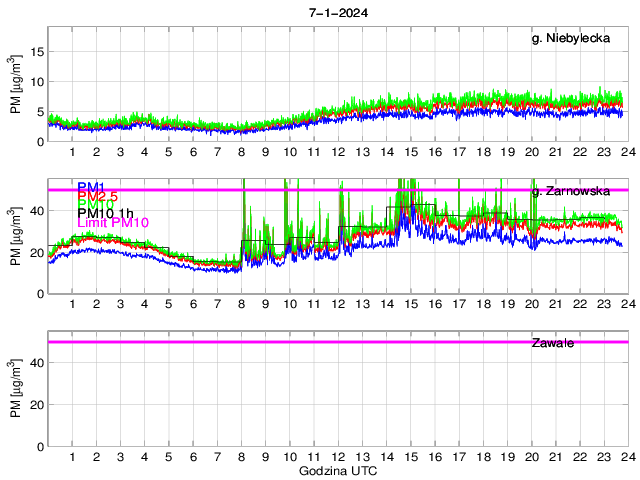This screenshot has width=640, height=480.
Task: Click the PM1 legend entry
Action: (x=91, y=187)
